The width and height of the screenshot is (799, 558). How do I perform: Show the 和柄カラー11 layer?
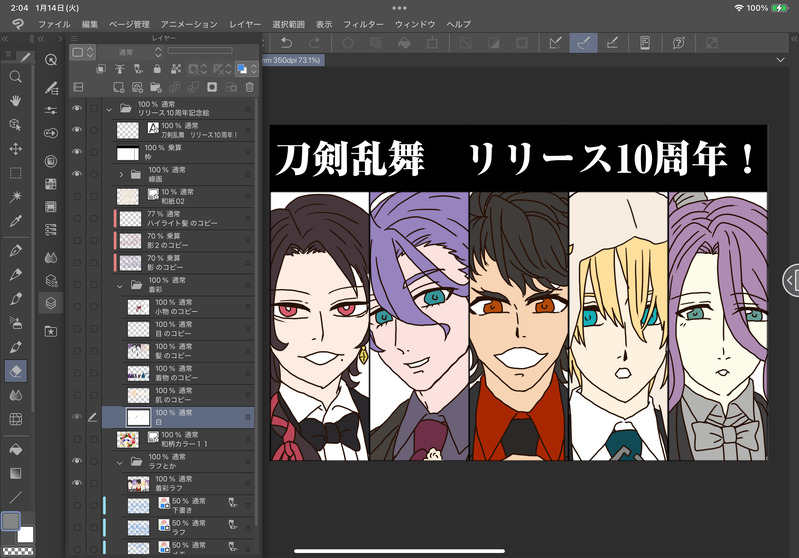[77, 439]
